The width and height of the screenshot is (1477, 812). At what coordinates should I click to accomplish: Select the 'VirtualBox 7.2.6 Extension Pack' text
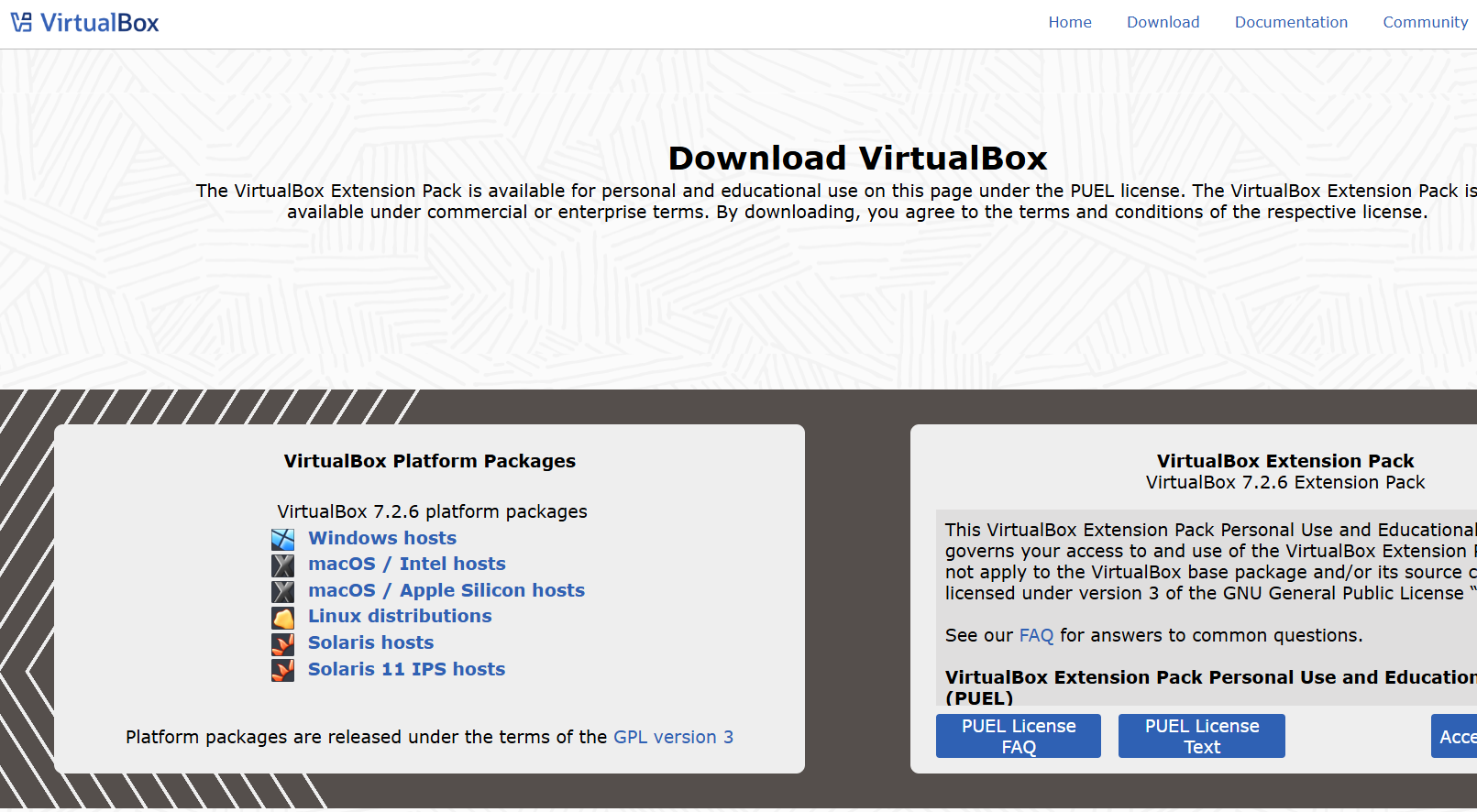(1285, 482)
